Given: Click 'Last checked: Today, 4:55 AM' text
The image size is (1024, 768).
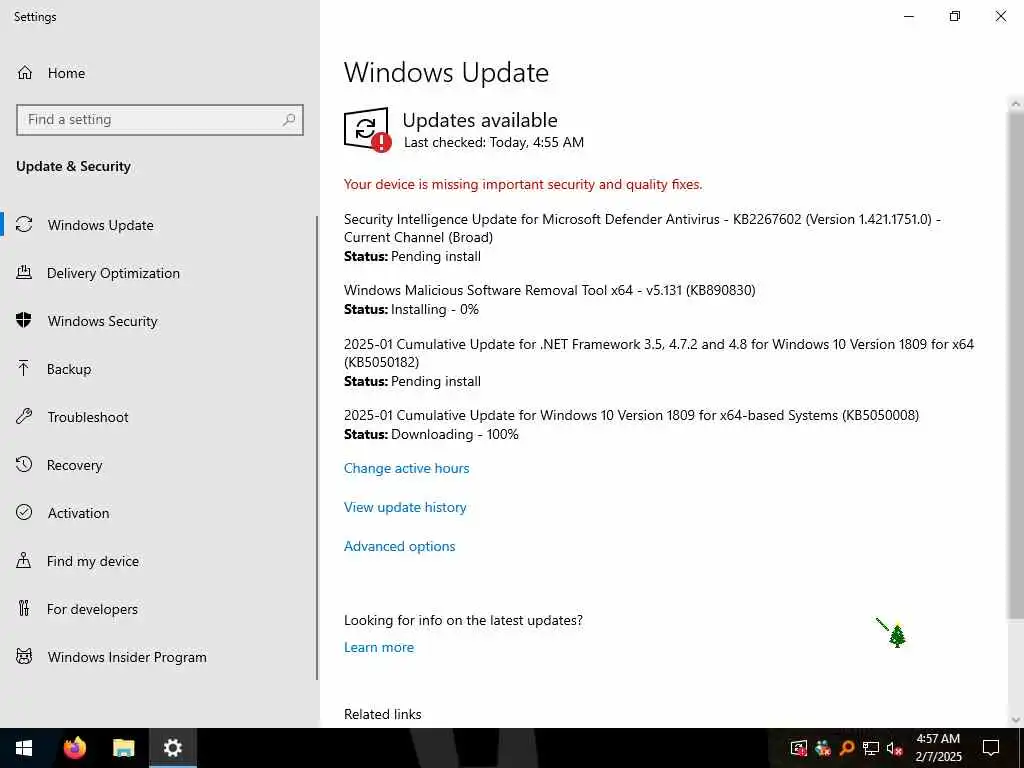Looking at the screenshot, I should coord(494,142).
